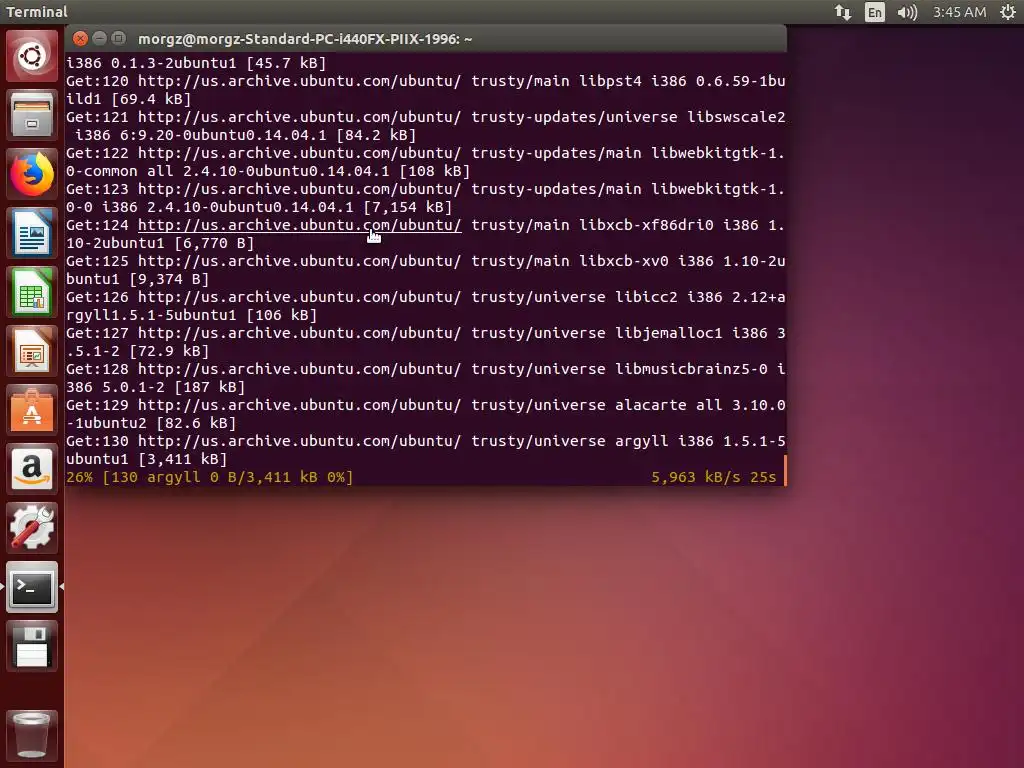Launch Ubuntu Software Center
The width and height of the screenshot is (1024, 768).
[x=31, y=410]
